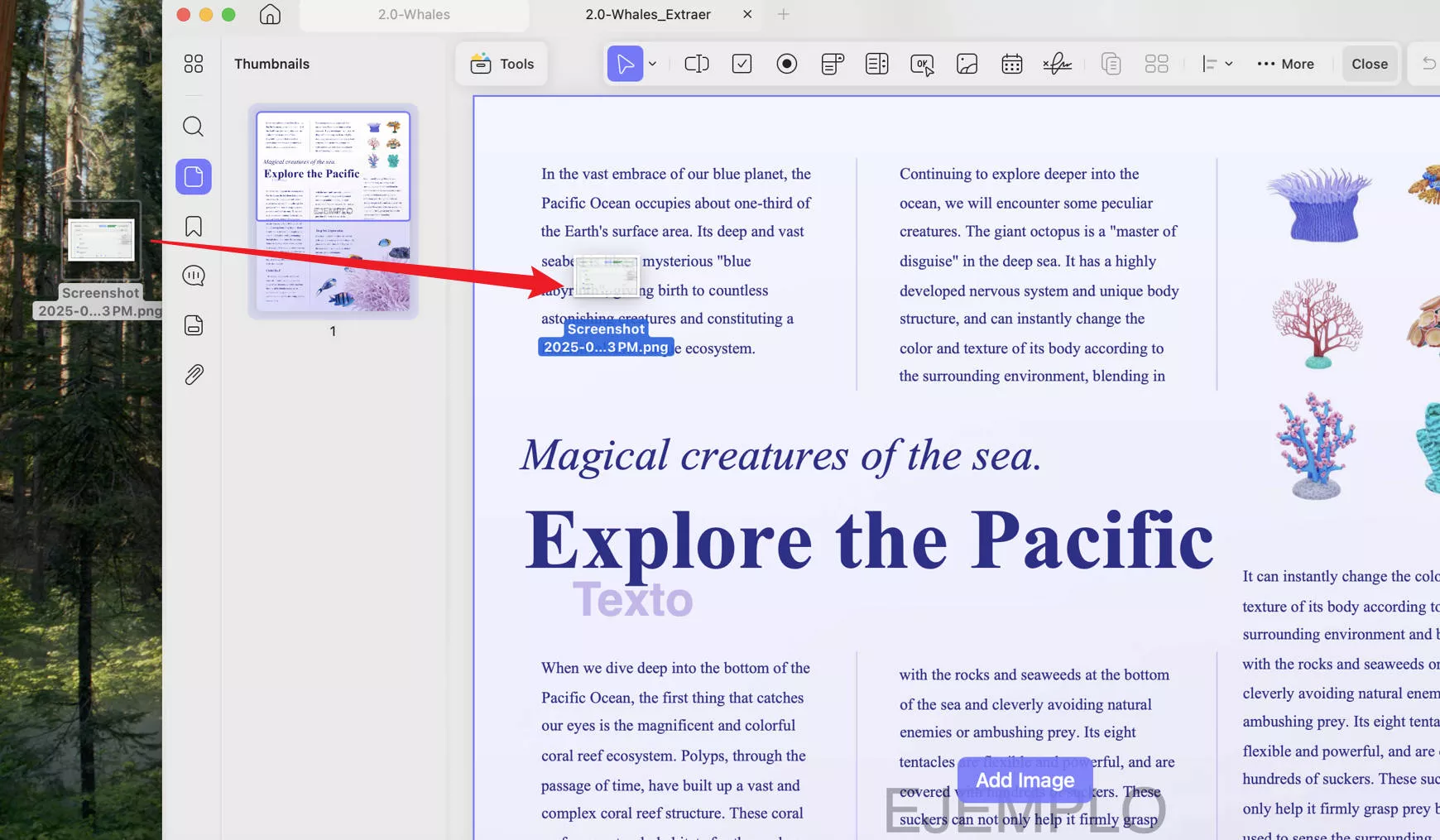Switch to the 2.0-Whales tab
This screenshot has height=840, width=1440.
(x=414, y=14)
